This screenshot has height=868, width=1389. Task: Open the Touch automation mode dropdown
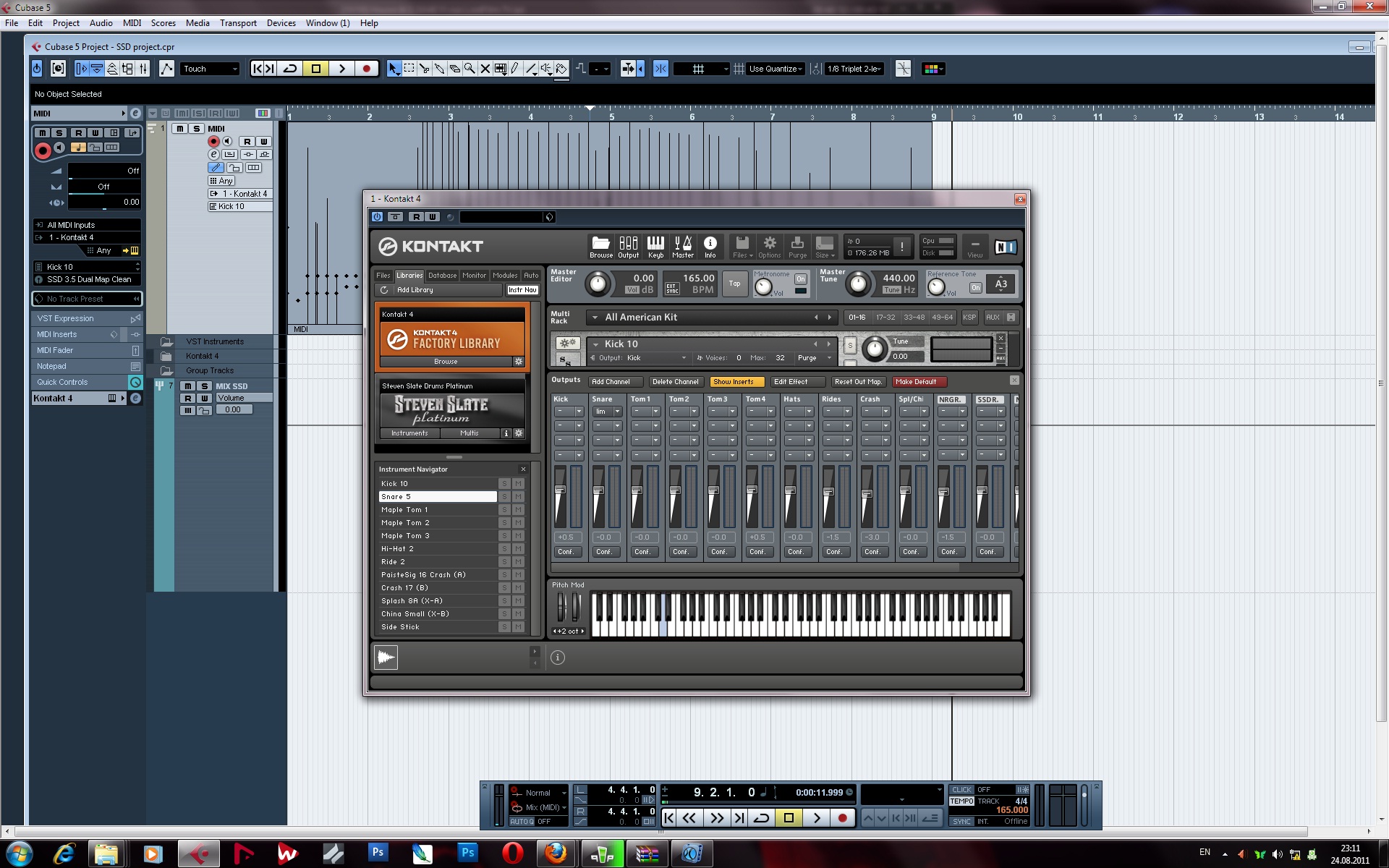210,69
